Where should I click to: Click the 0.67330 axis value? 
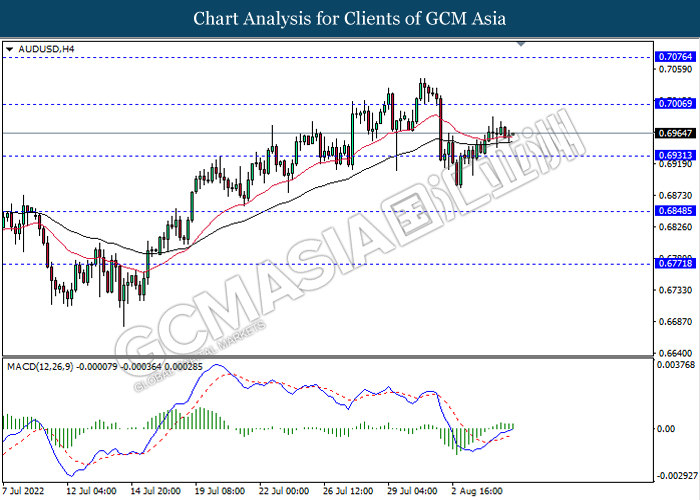[x=675, y=290]
